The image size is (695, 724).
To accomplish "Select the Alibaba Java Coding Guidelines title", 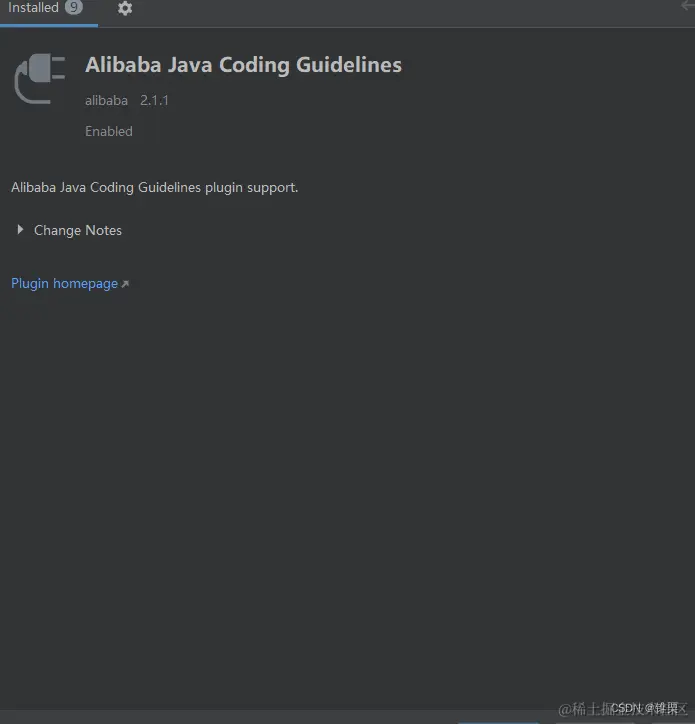I will pyautogui.click(x=243, y=65).
